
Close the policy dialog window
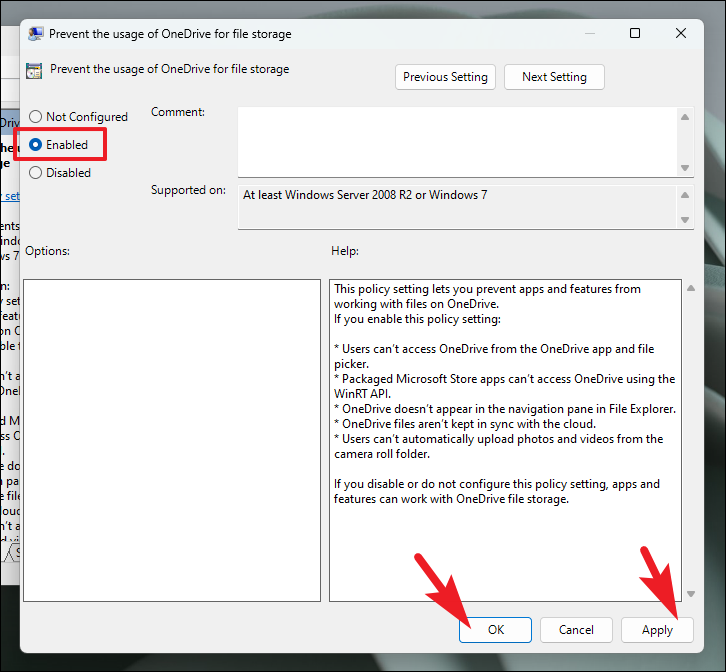[x=681, y=33]
